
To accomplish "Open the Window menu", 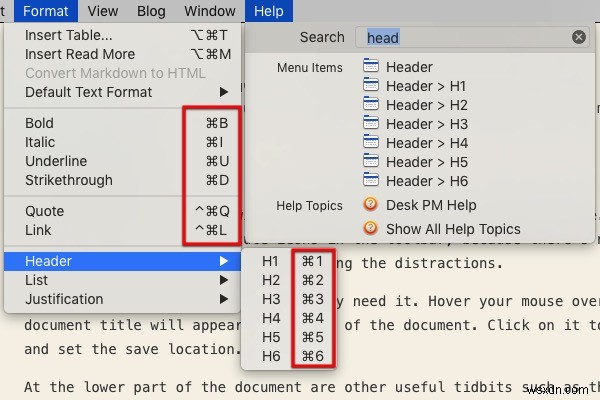I will pos(210,11).
